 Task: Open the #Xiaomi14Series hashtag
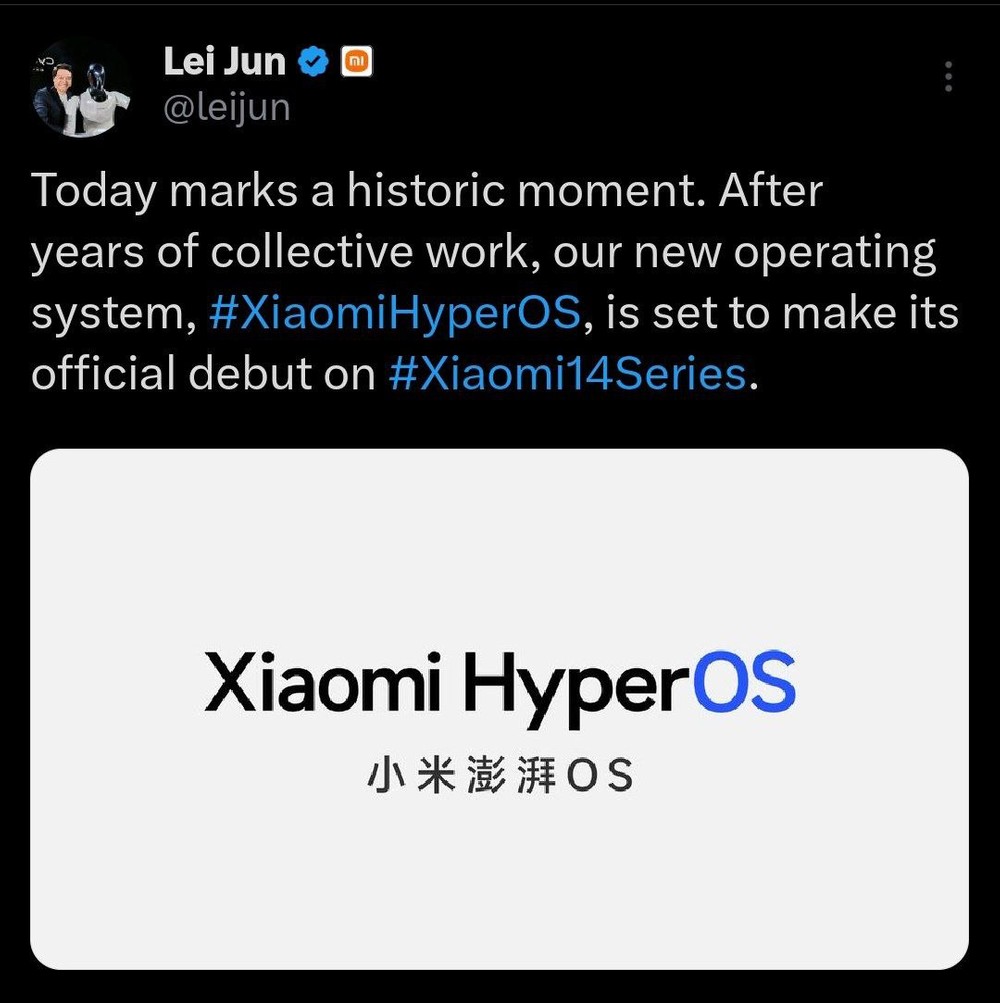pyautogui.click(x=568, y=374)
